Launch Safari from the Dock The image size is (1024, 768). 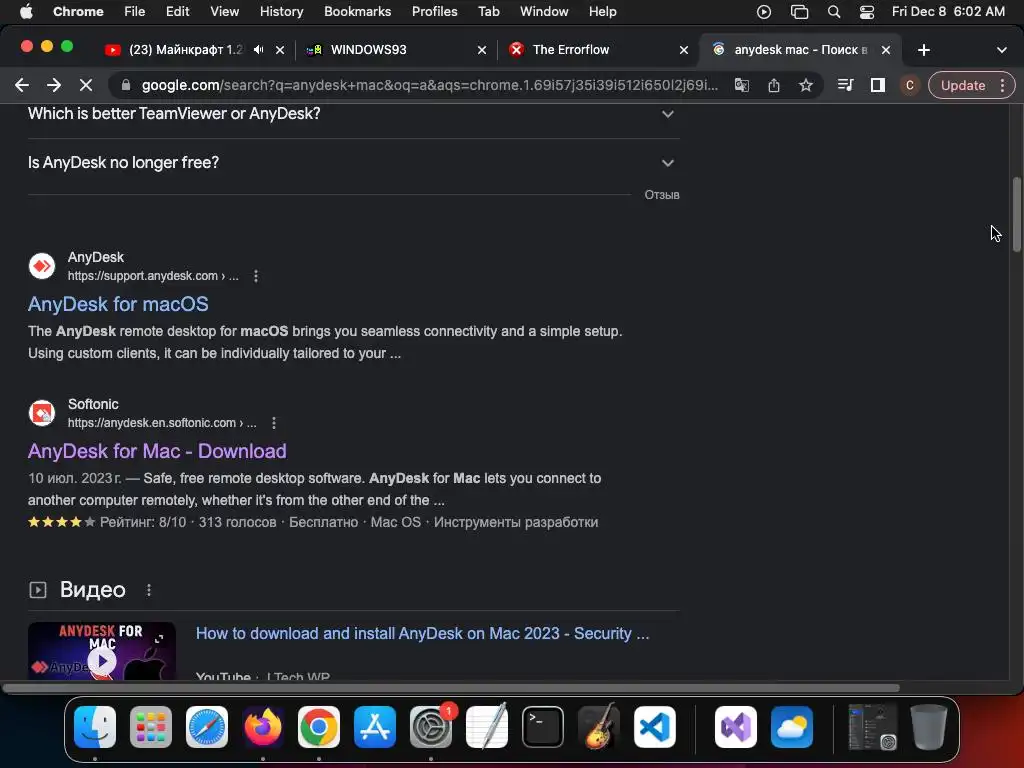[x=207, y=727]
